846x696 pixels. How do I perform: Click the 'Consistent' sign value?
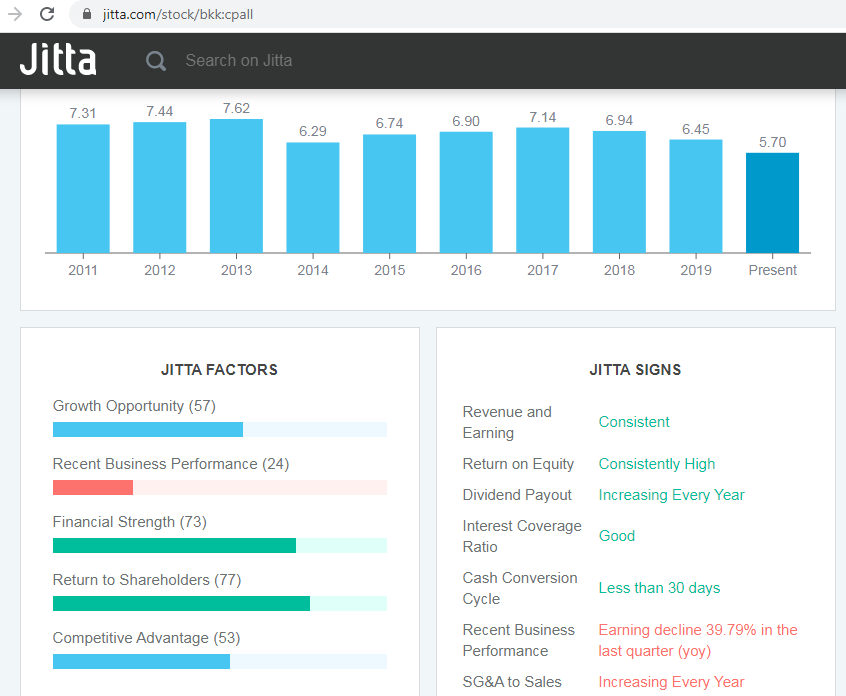(x=634, y=422)
